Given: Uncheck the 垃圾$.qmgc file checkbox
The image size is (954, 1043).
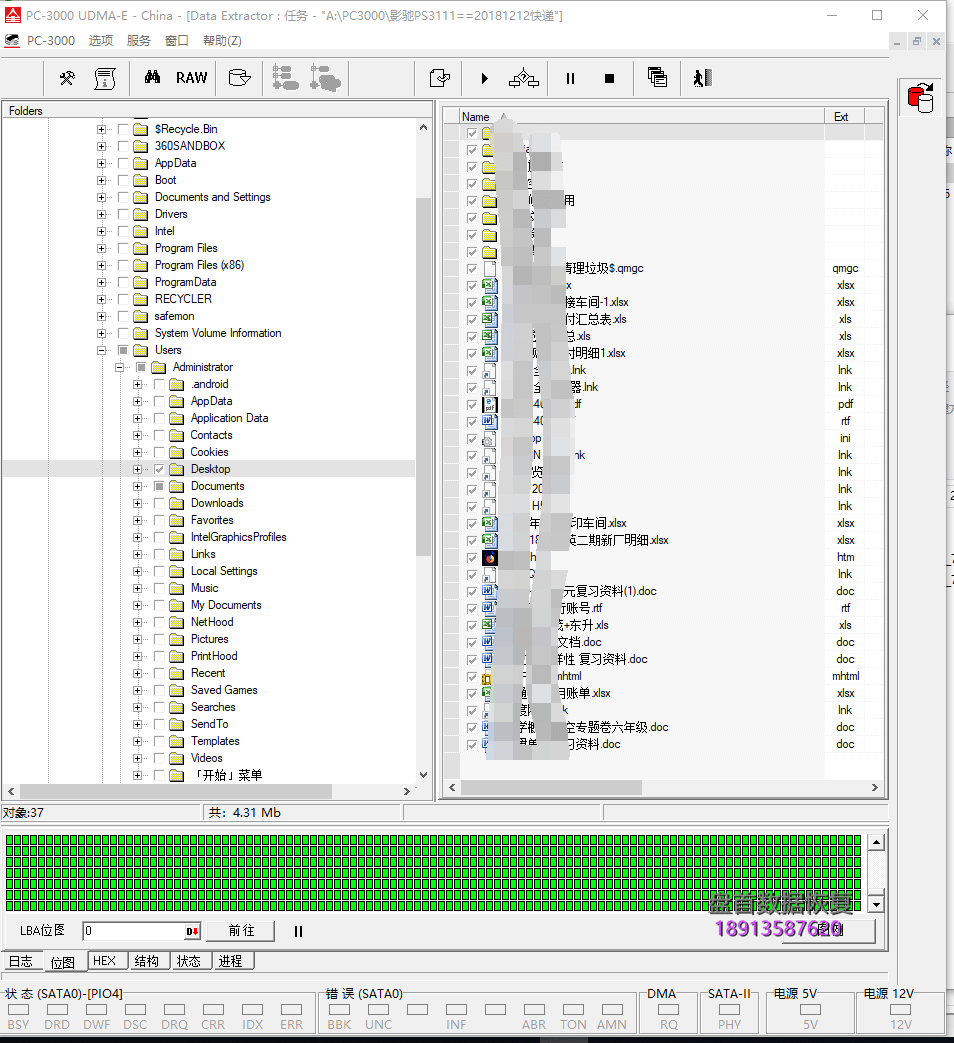Looking at the screenshot, I should click(x=472, y=269).
